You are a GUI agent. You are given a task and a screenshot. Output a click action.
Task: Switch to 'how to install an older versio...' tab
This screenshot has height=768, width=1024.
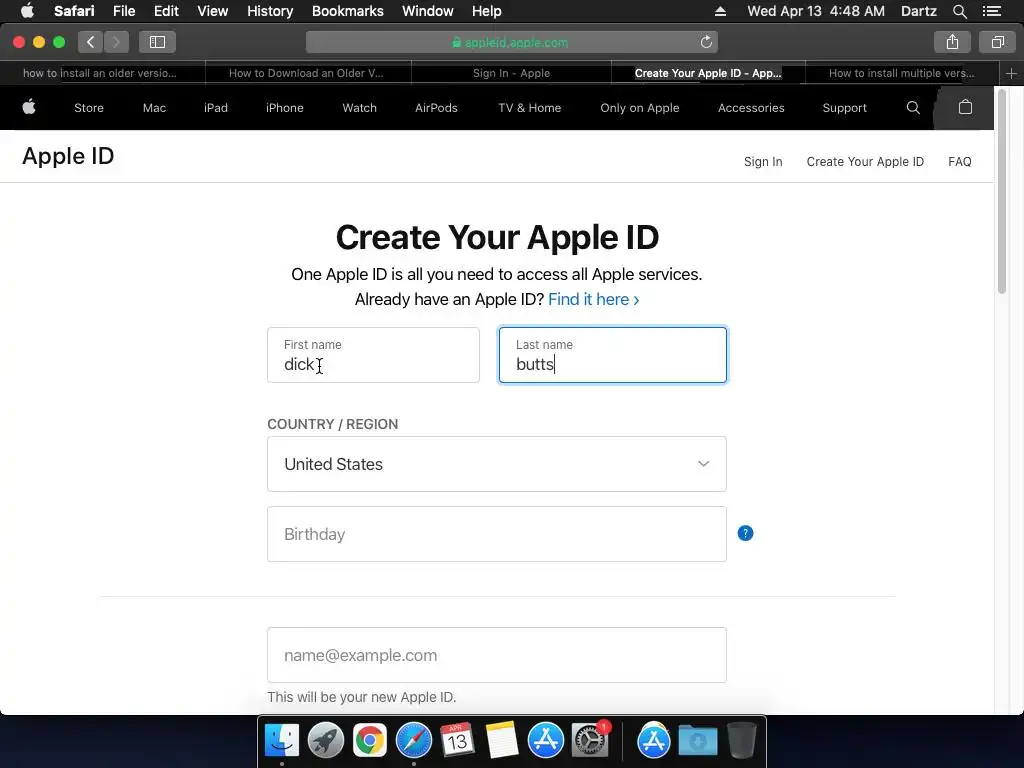[x=100, y=73]
